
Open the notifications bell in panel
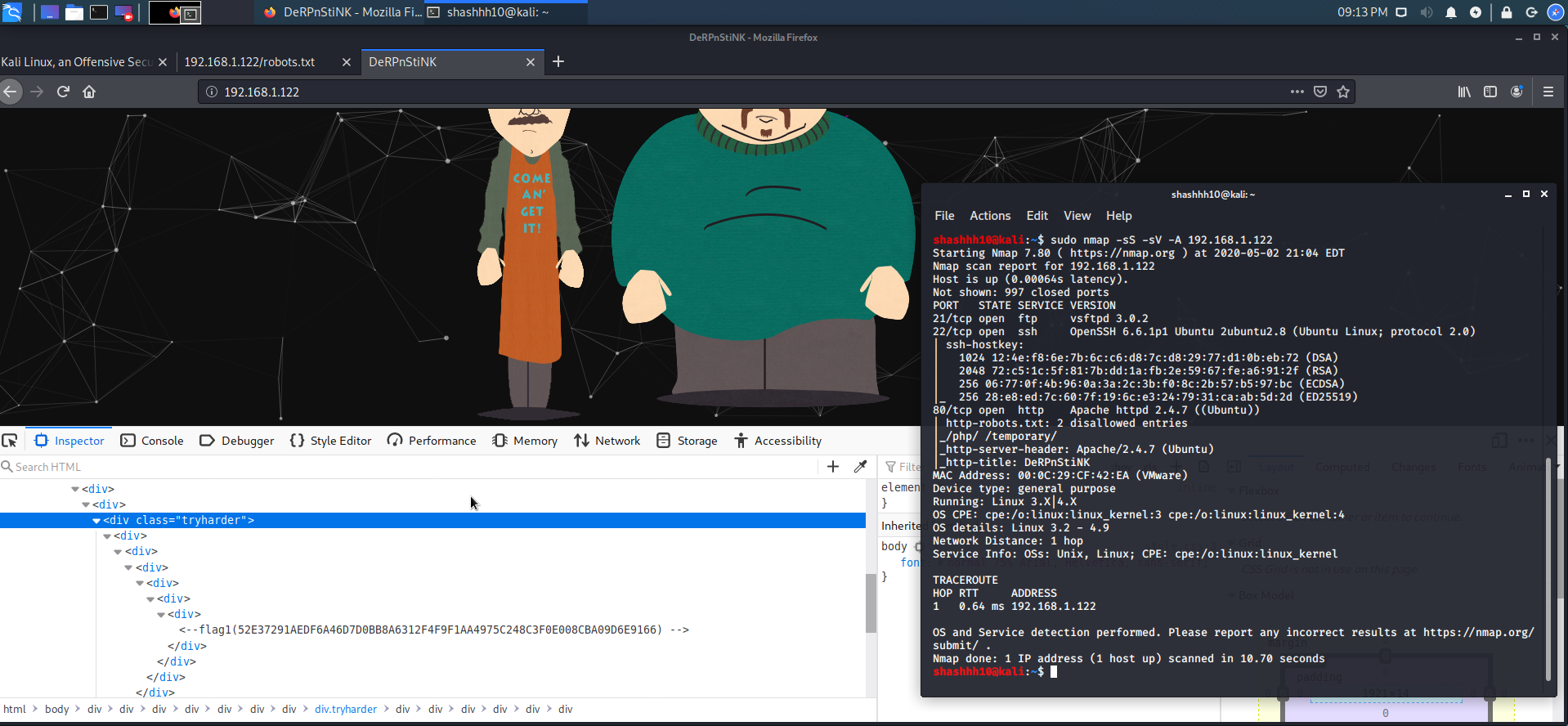(1451, 12)
